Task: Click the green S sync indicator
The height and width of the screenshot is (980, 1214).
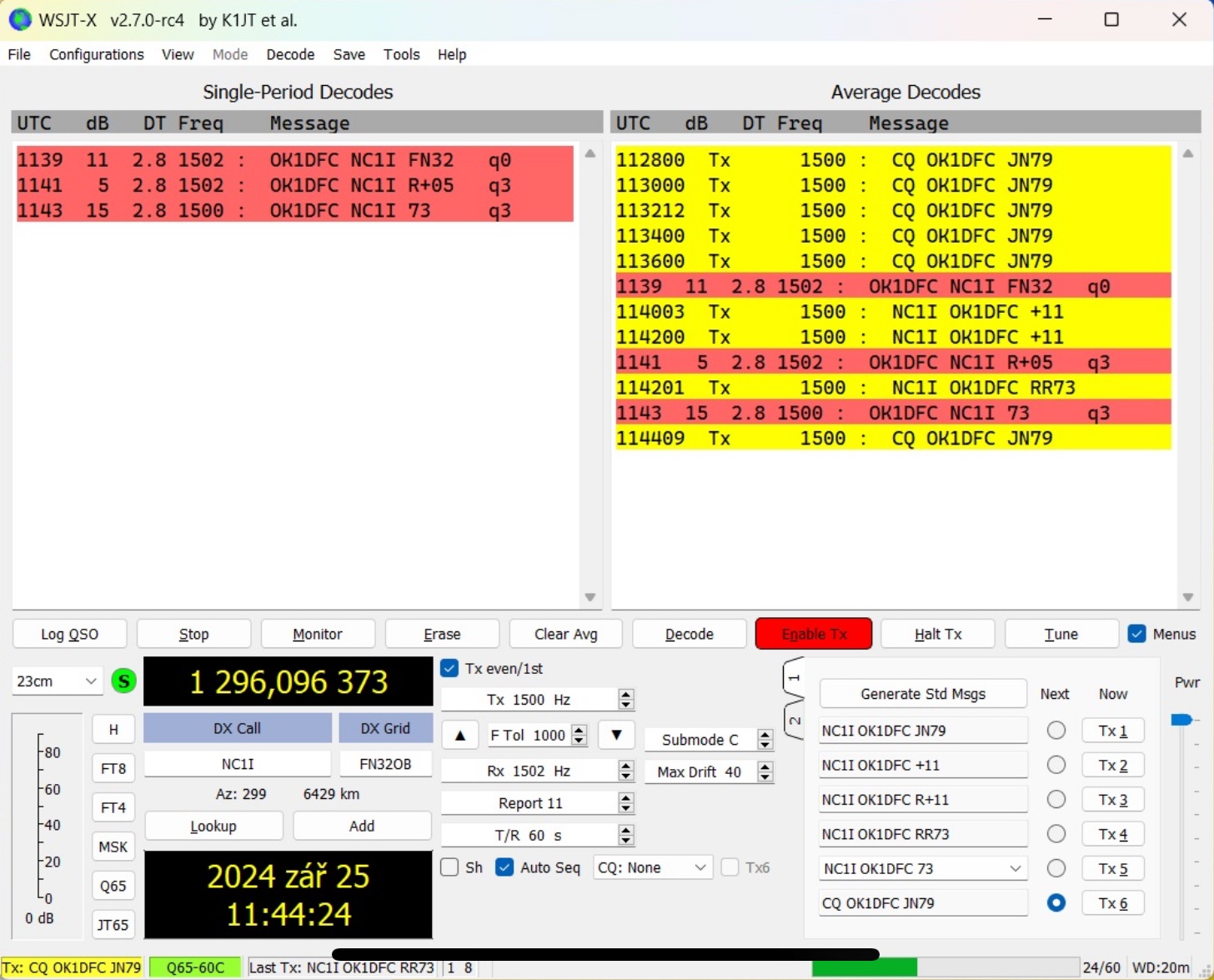Action: tap(123, 681)
